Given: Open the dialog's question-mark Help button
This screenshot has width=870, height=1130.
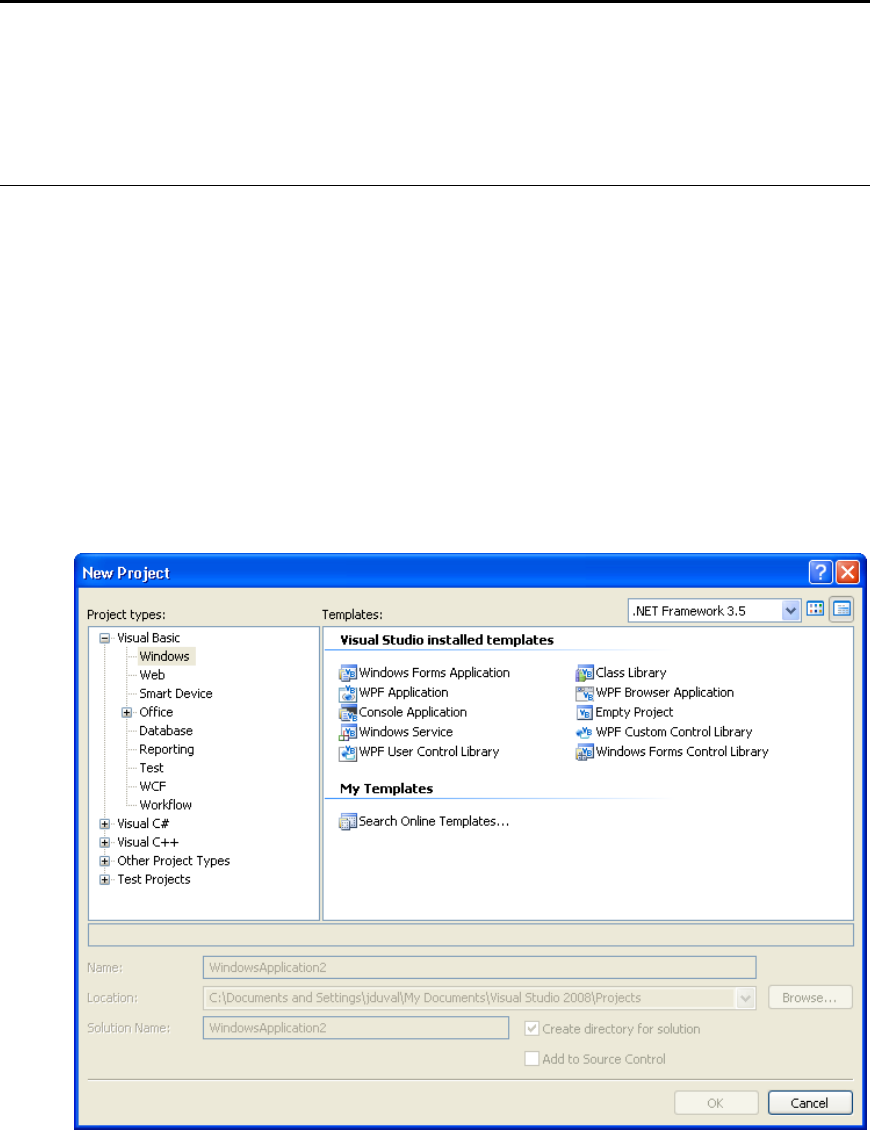Looking at the screenshot, I should point(820,572).
